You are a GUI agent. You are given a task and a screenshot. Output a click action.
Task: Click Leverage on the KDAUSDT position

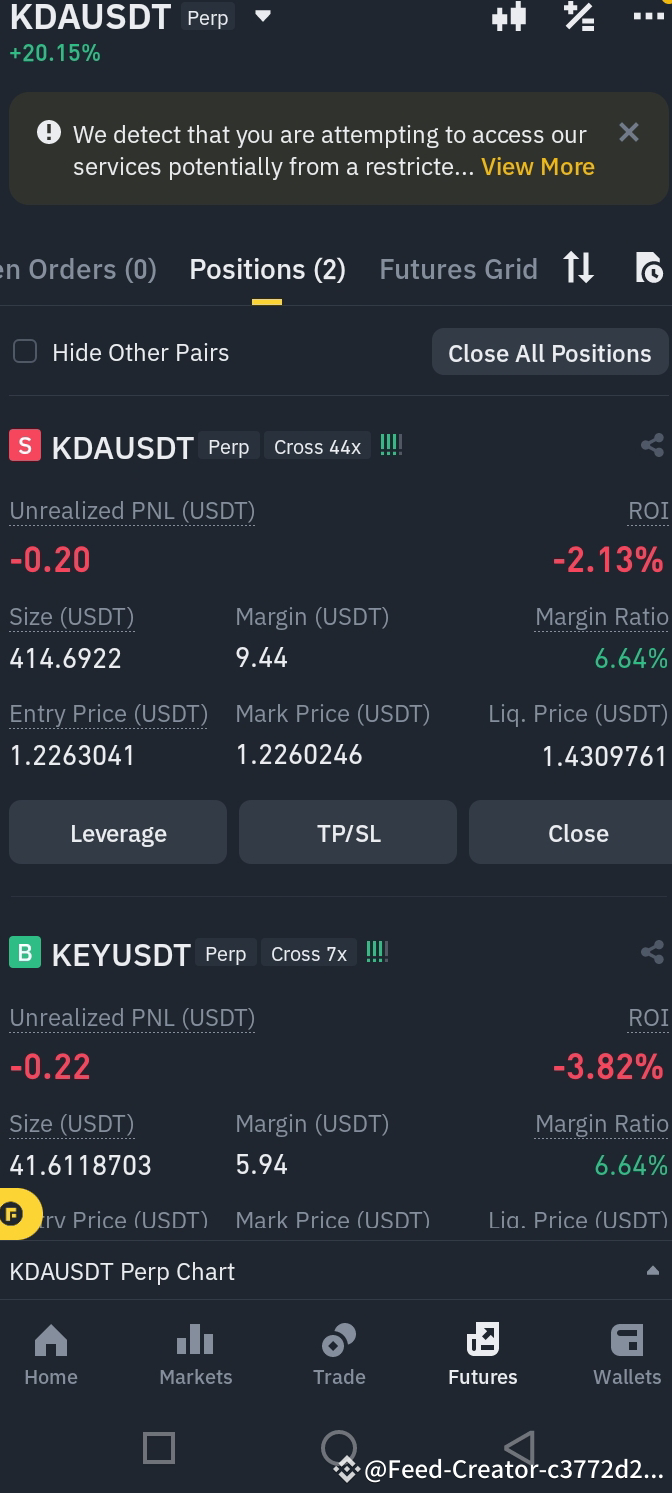coord(117,832)
